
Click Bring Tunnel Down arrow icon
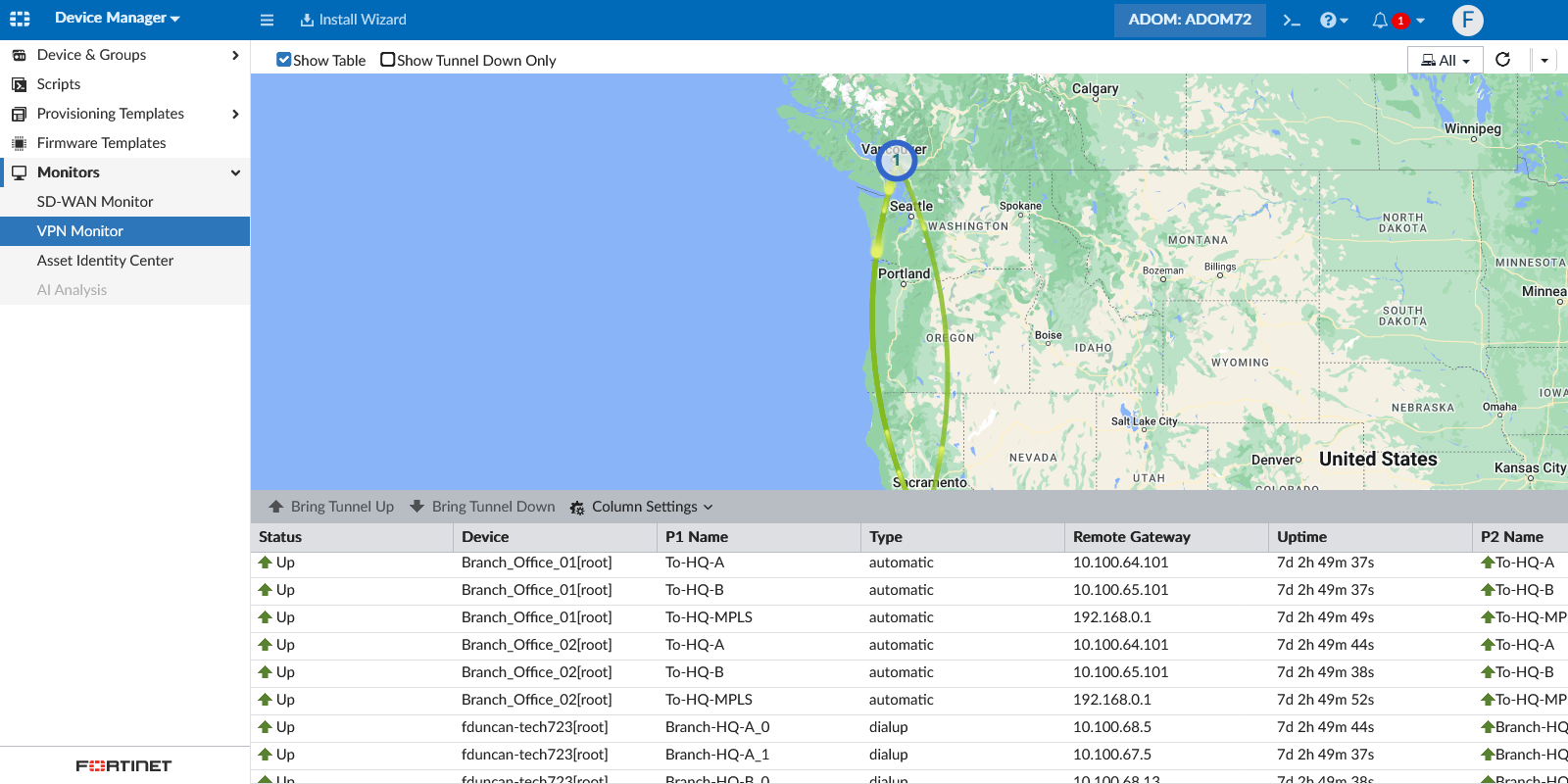[x=417, y=507]
